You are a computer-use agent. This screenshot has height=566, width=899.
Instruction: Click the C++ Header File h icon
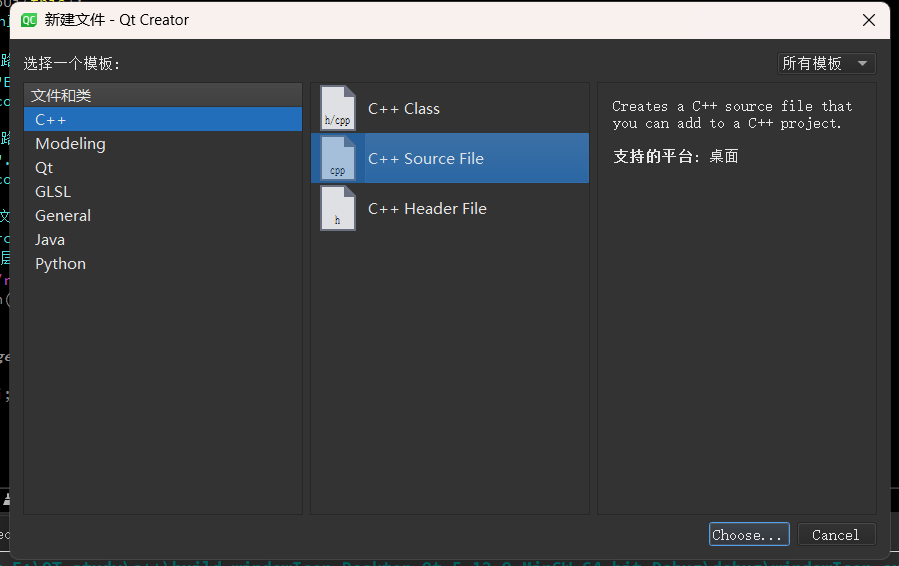click(x=338, y=208)
